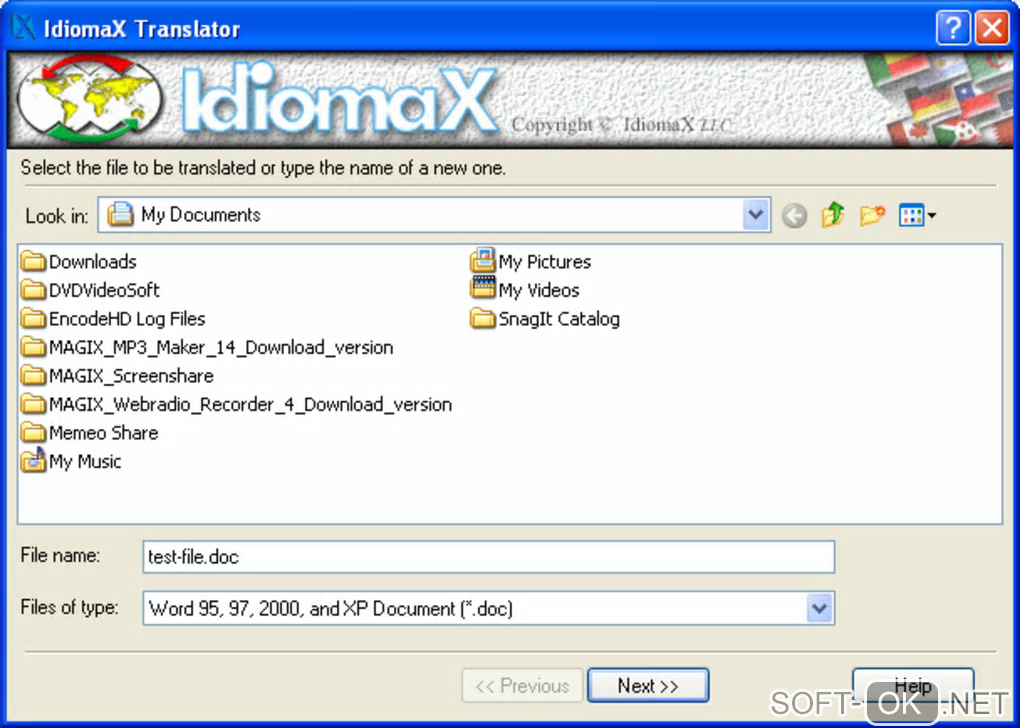Select MAGIX_MP3_Maker_14_Download_version entry
Viewport: 1020px width, 728px height.
(221, 348)
